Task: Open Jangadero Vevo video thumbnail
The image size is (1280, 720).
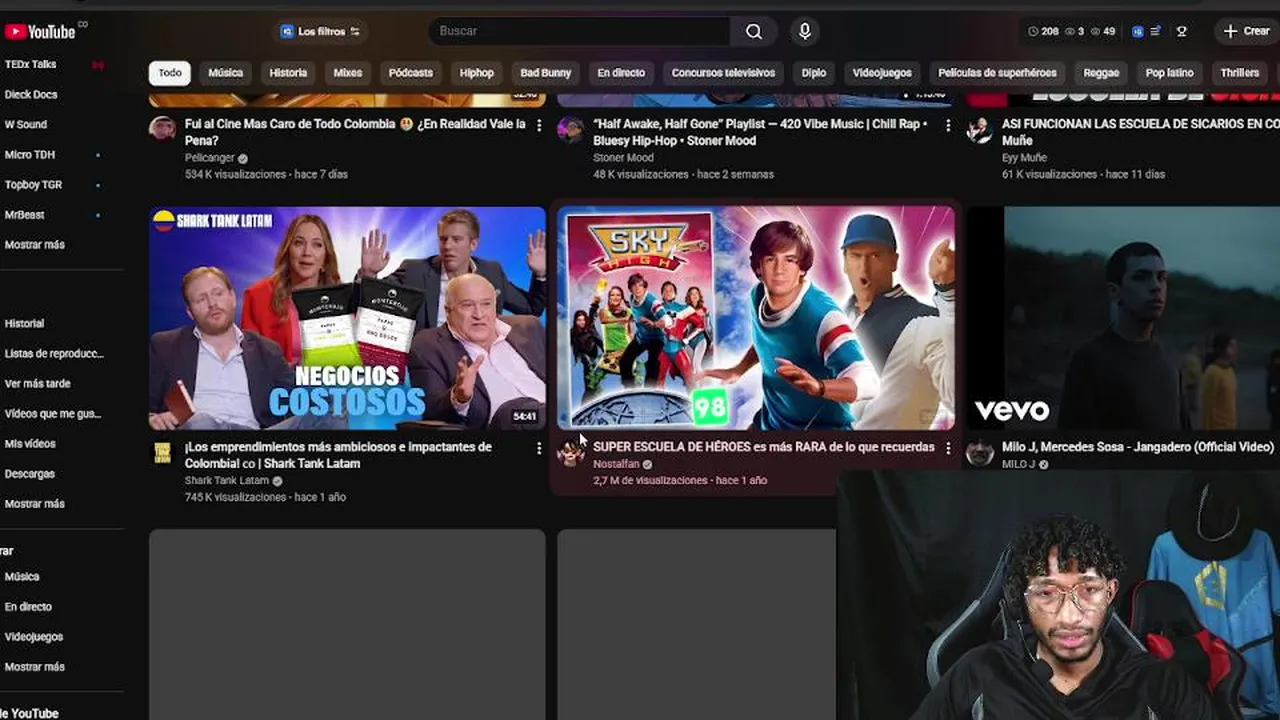Action: pyautogui.click(x=1122, y=318)
